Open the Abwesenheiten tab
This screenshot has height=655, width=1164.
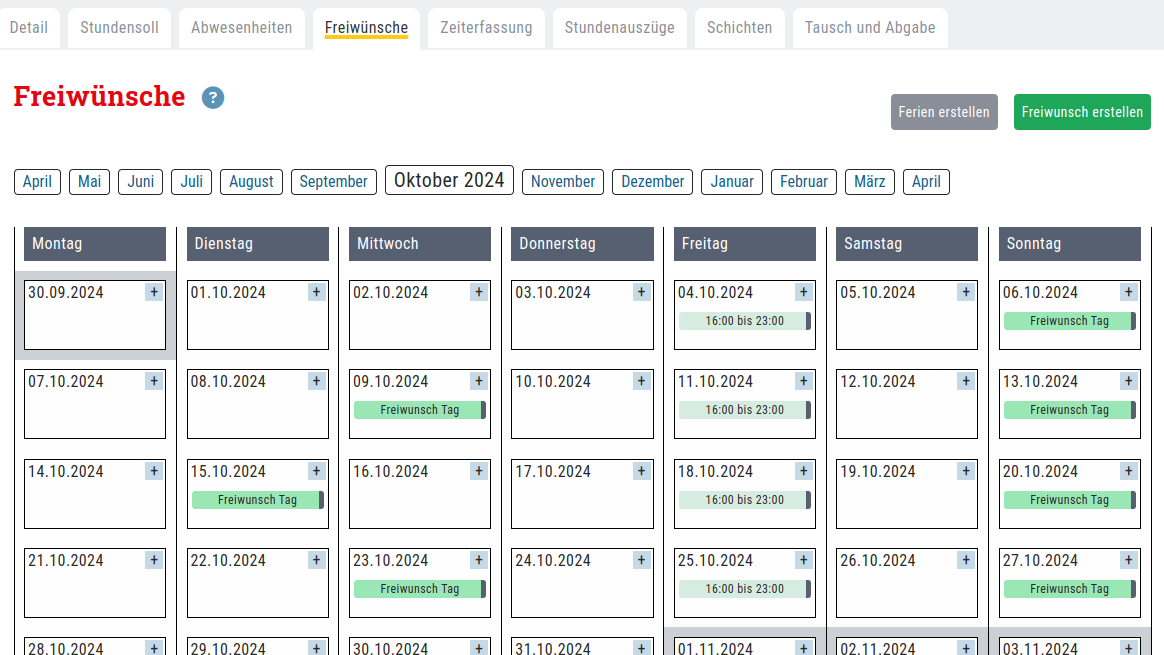pyautogui.click(x=242, y=28)
